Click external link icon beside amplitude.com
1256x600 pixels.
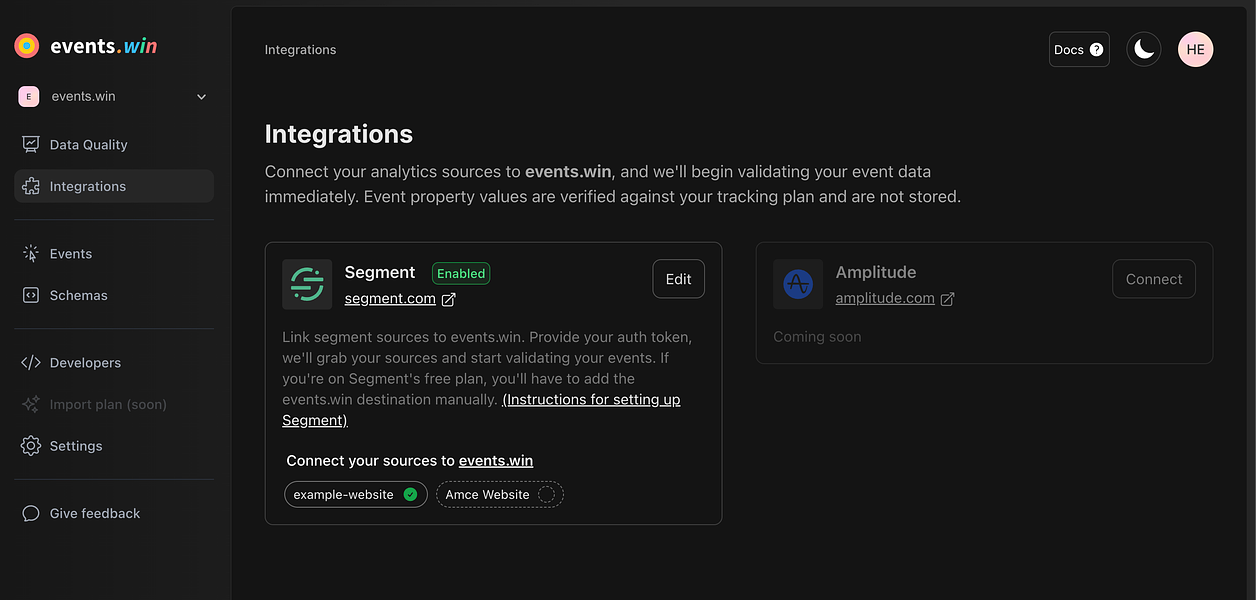[947, 299]
